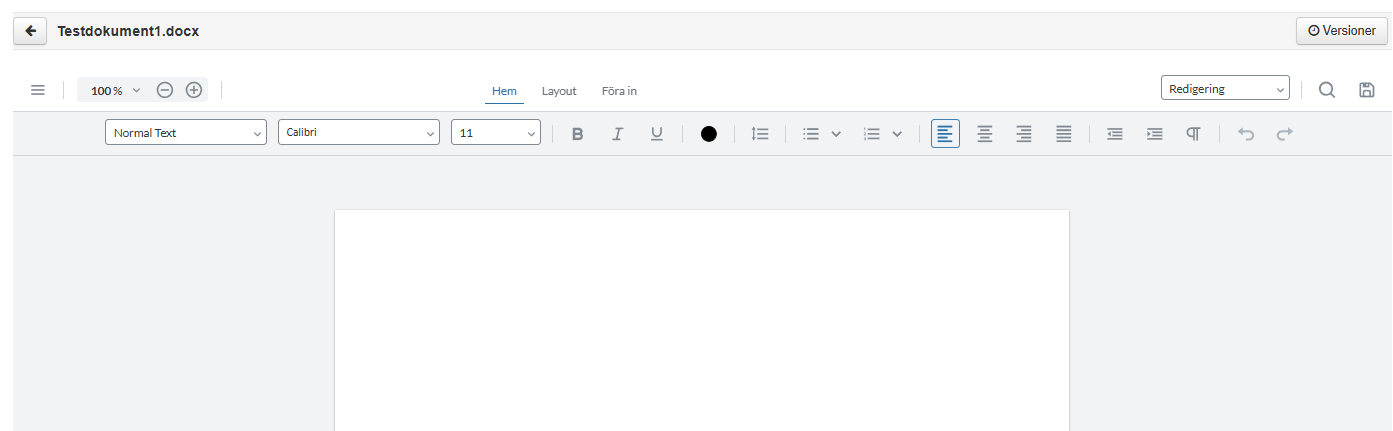Open the Normal Text style dropdown
This screenshot has height=431, width=1393.
(x=186, y=133)
